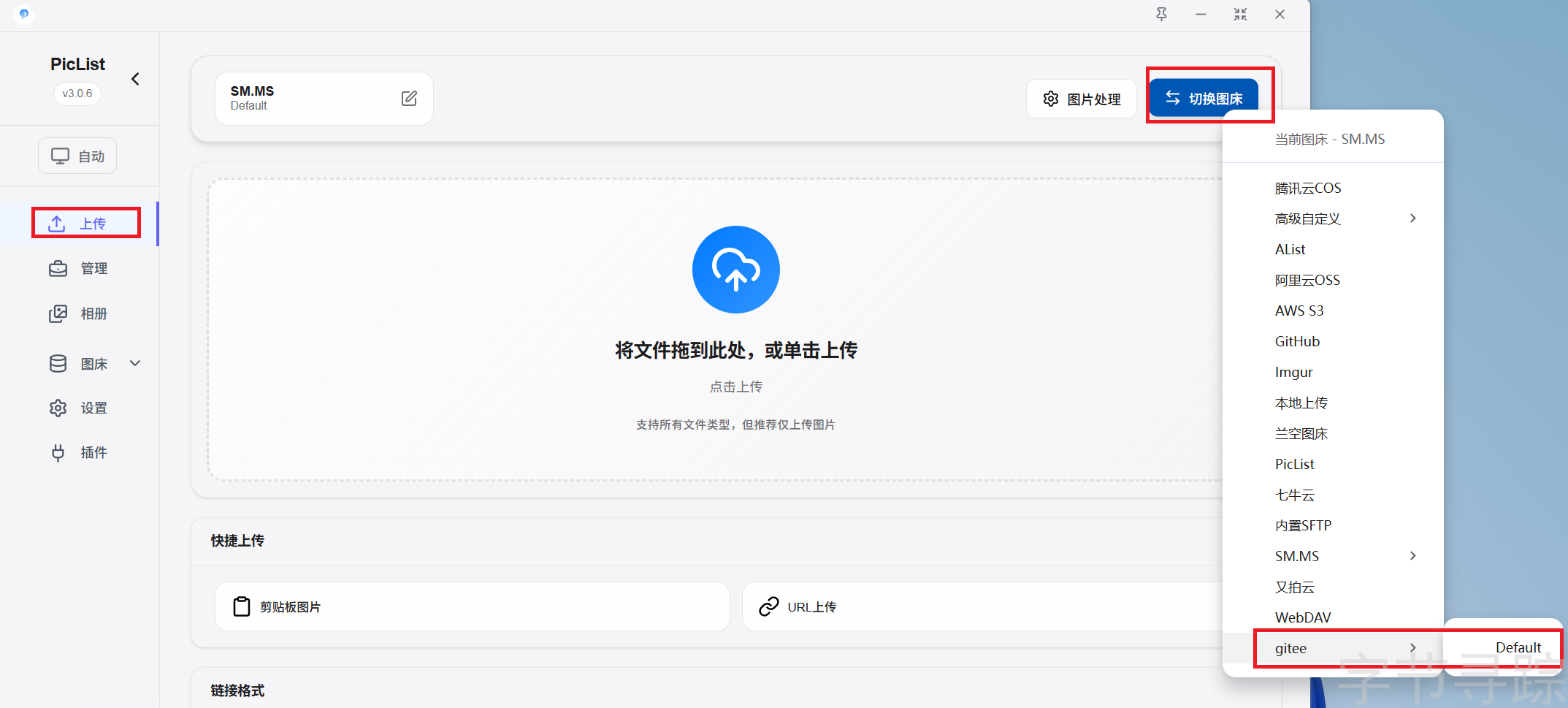This screenshot has height=708, width=1568.
Task: Open the 相册 album page
Action: pyautogui.click(x=79, y=313)
